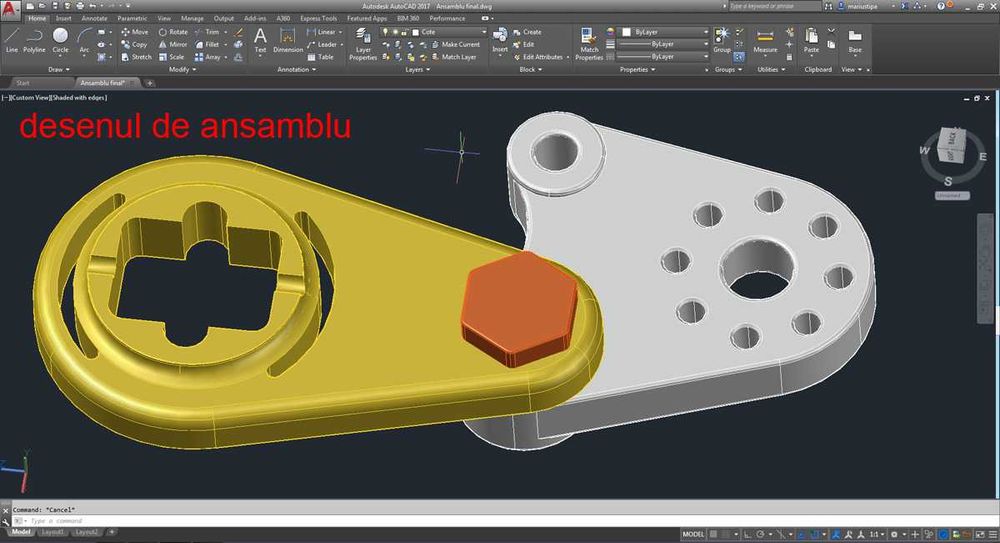Click Edit Attributes button
The height and width of the screenshot is (543, 1000).
click(538, 57)
